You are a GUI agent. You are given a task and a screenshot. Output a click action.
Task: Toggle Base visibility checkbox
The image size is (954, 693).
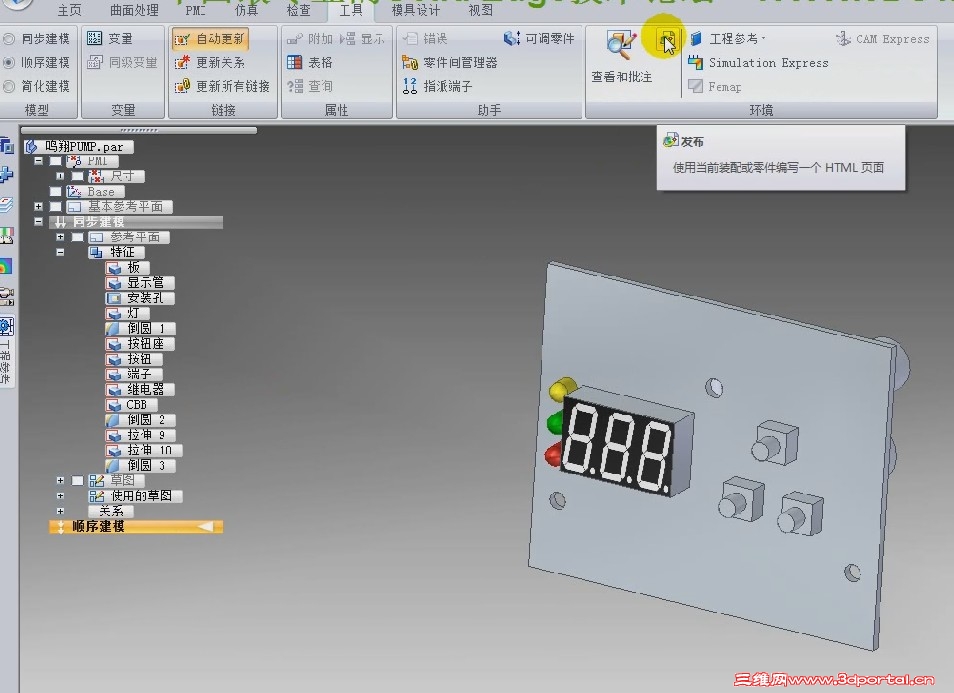click(x=55, y=192)
